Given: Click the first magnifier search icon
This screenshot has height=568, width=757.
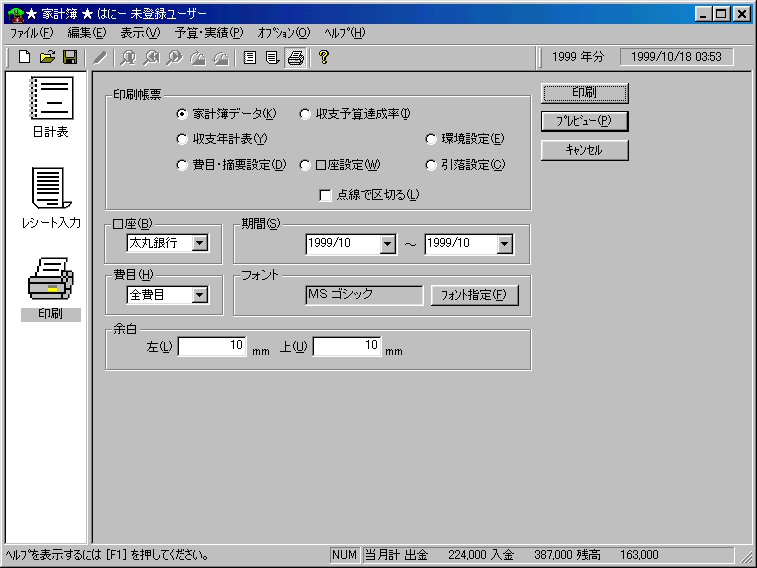Looking at the screenshot, I should pyautogui.click(x=128, y=57).
